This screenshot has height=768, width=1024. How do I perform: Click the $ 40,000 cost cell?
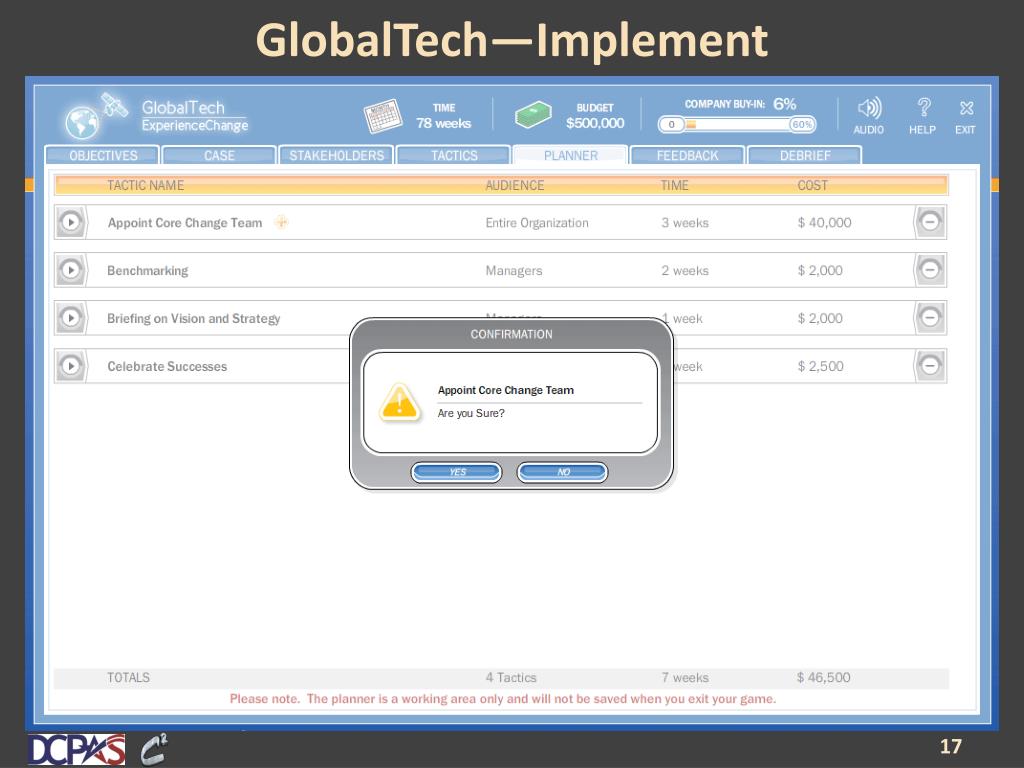[824, 223]
